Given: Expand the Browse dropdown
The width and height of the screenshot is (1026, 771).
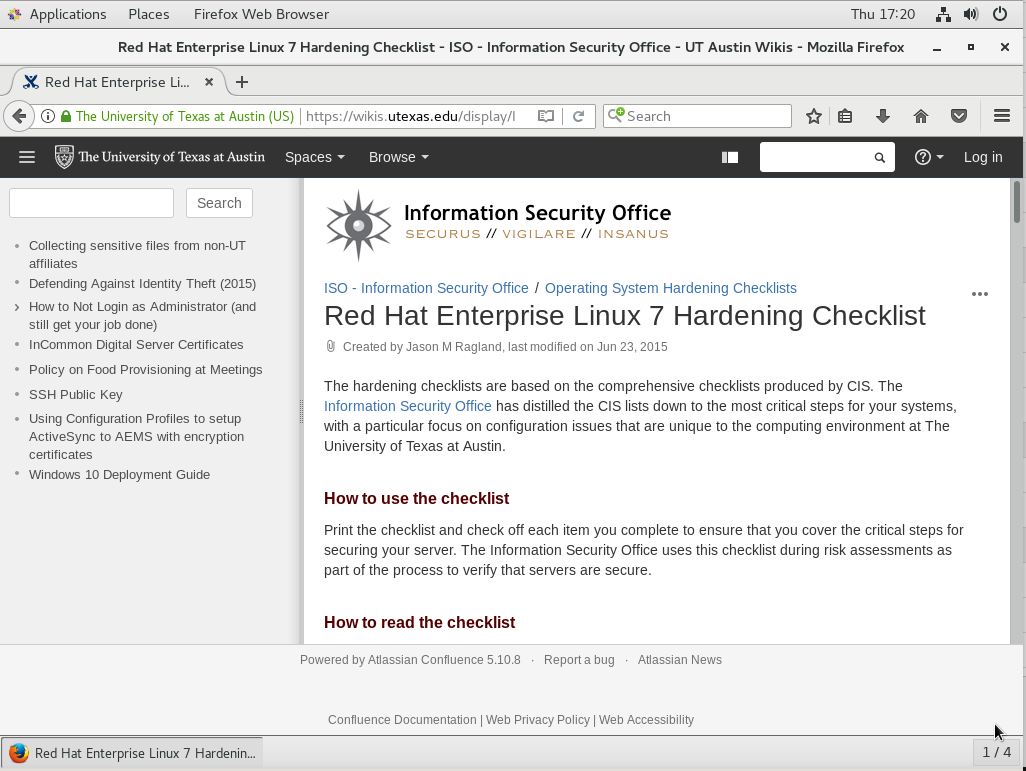Looking at the screenshot, I should click(x=398, y=157).
